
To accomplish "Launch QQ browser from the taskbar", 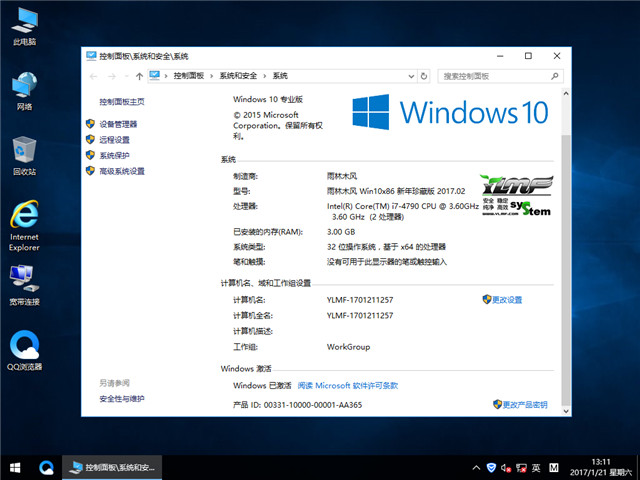I will click(x=46, y=468).
